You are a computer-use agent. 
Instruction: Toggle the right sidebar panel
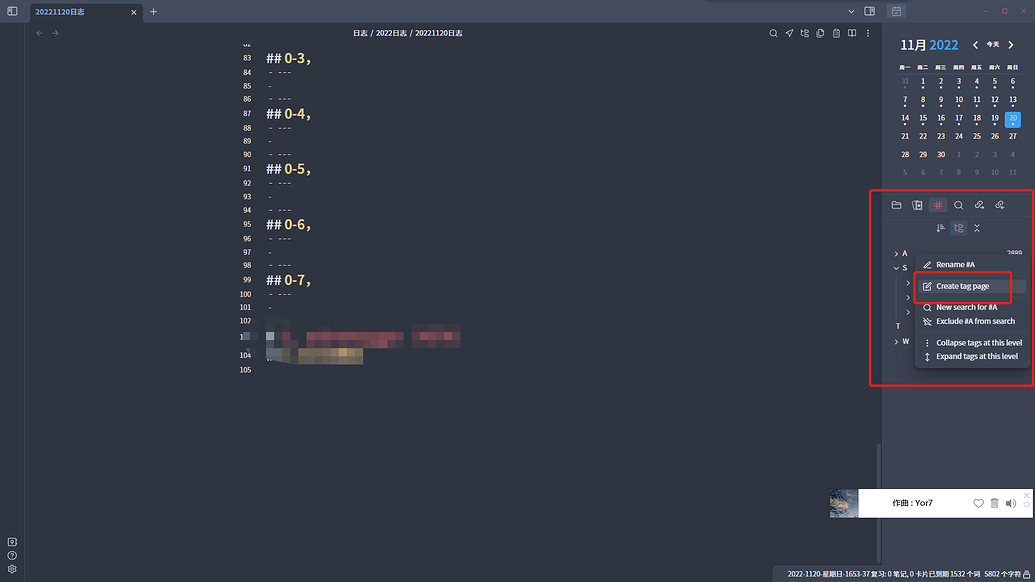coord(869,11)
